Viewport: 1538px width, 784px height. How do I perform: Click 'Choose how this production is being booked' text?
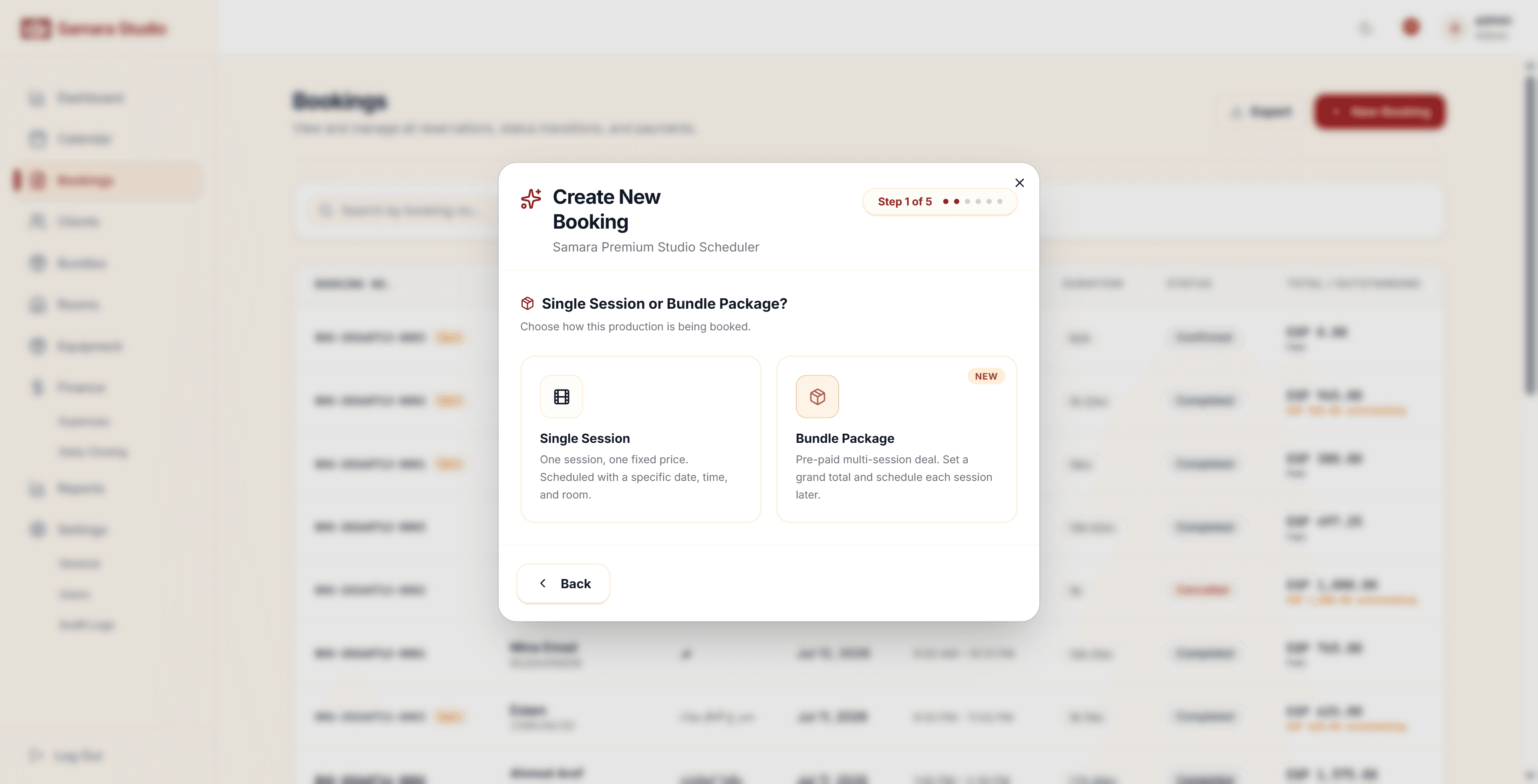pyautogui.click(x=635, y=327)
